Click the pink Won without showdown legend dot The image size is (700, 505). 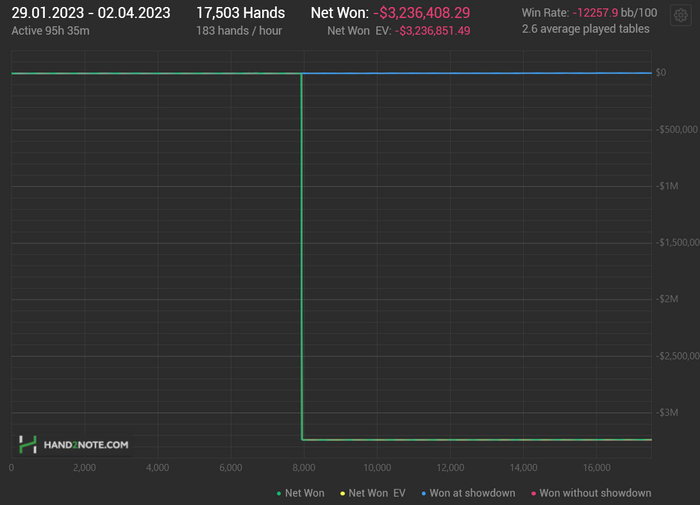533,493
